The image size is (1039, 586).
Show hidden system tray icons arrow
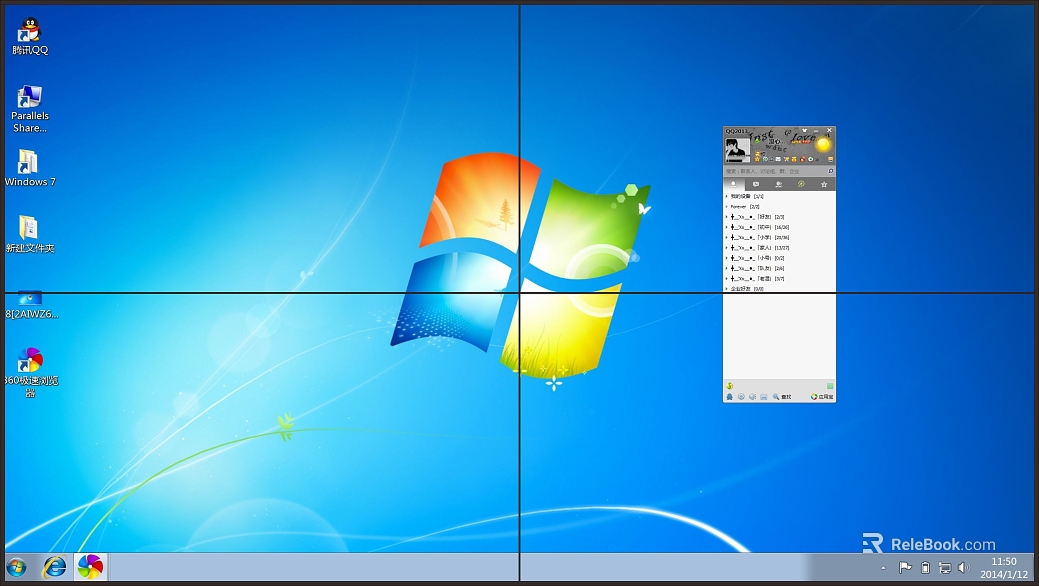point(883,568)
